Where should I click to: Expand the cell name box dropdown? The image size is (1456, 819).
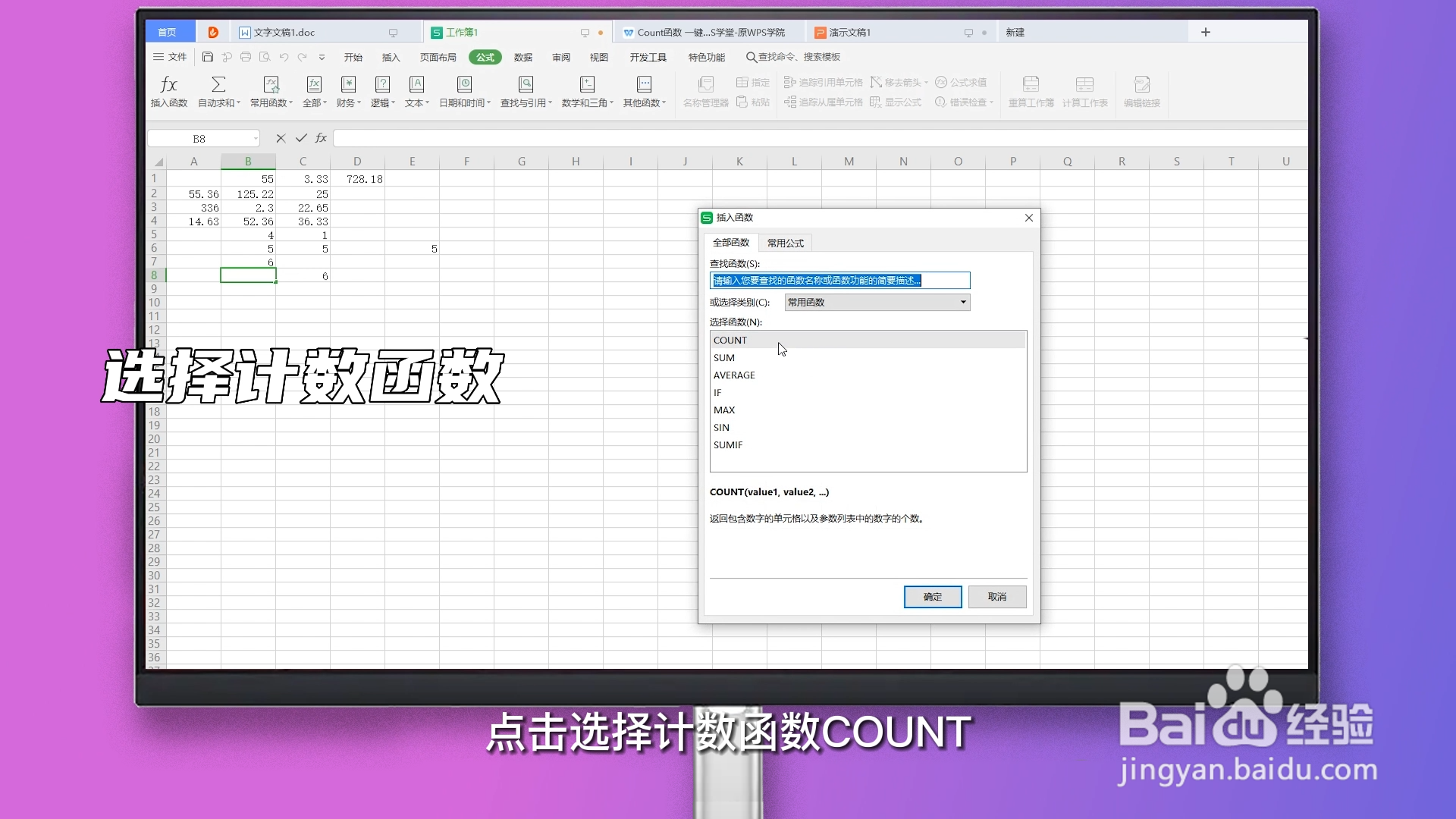click(x=256, y=139)
